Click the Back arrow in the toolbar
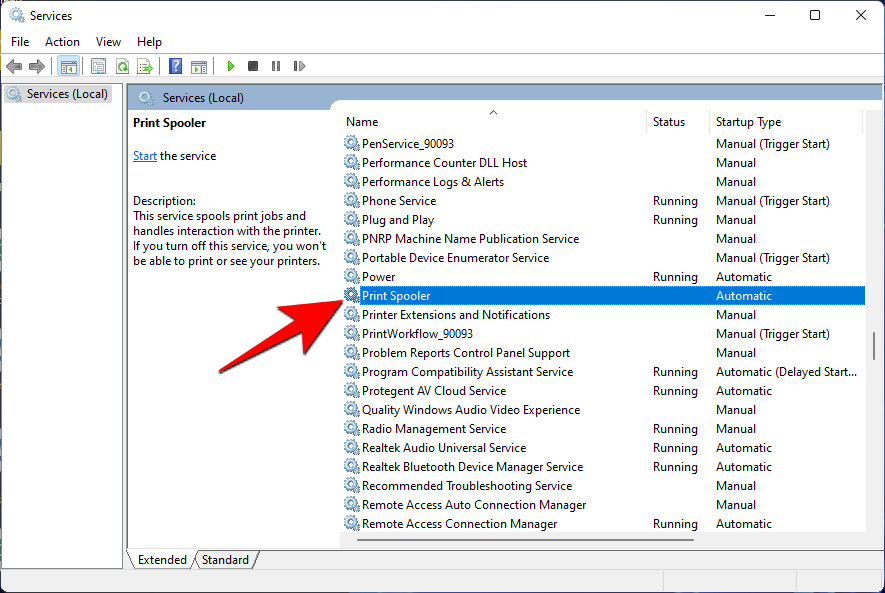Screen dimensions: 885x593 click(x=14, y=66)
